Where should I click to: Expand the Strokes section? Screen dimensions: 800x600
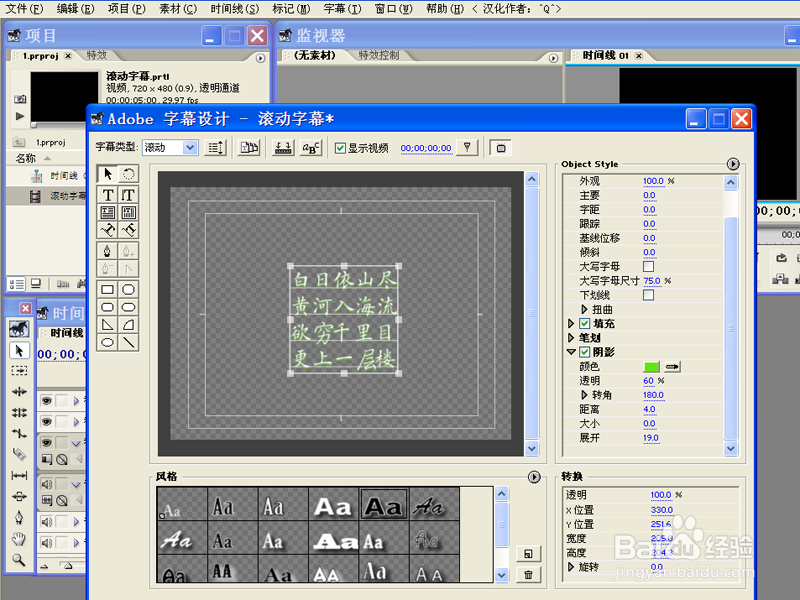click(x=571, y=338)
